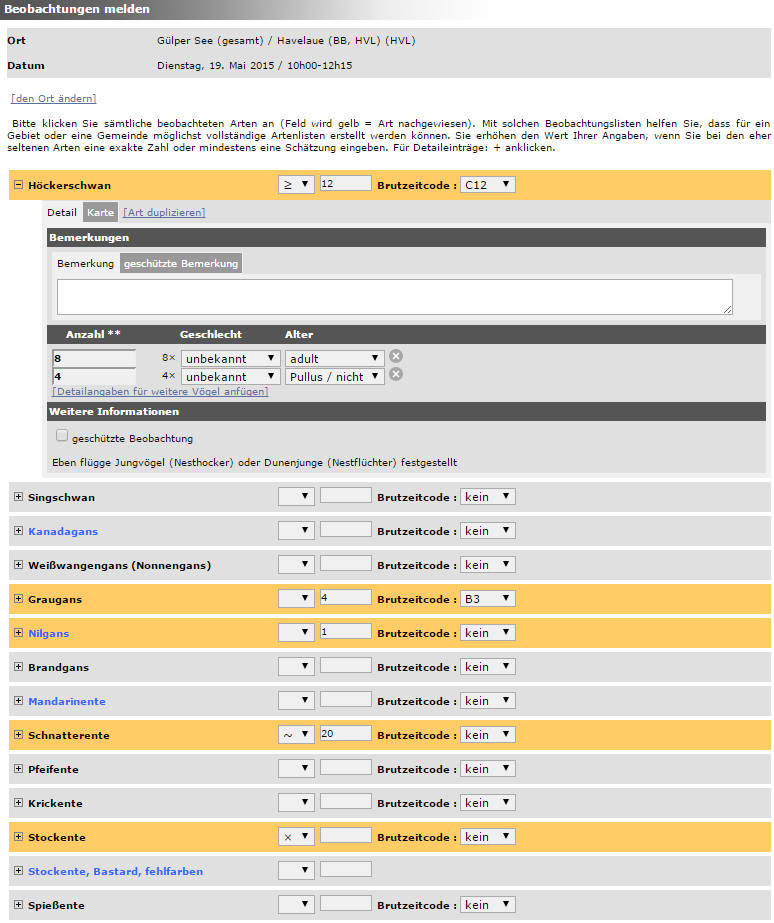774x923 pixels.
Task: Click Schnatterente count field showing 20
Action: click(346, 733)
